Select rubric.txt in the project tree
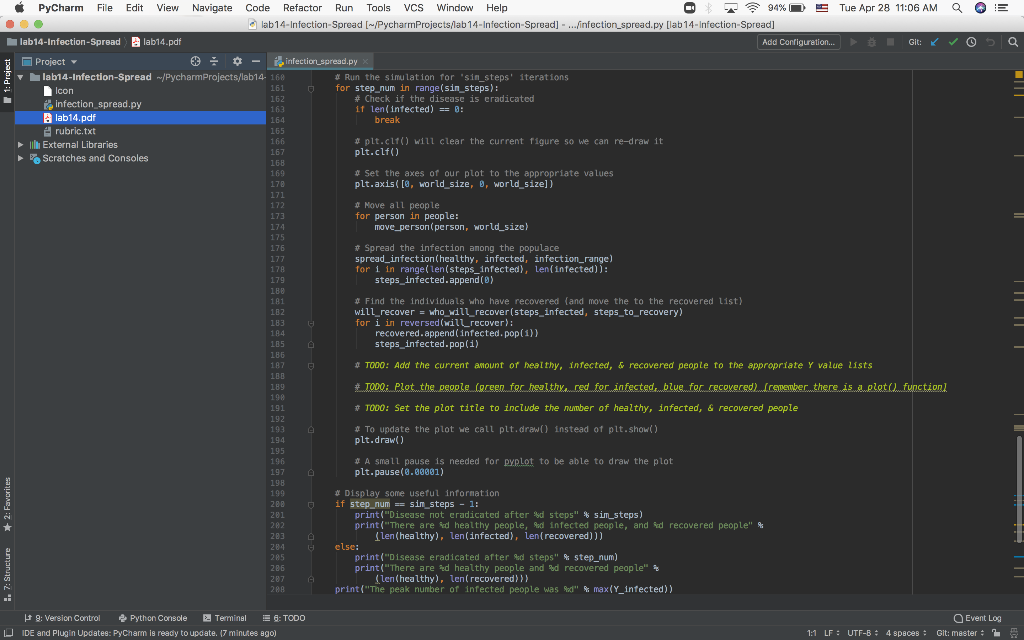Image resolution: width=1024 pixels, height=640 pixels. (75, 131)
